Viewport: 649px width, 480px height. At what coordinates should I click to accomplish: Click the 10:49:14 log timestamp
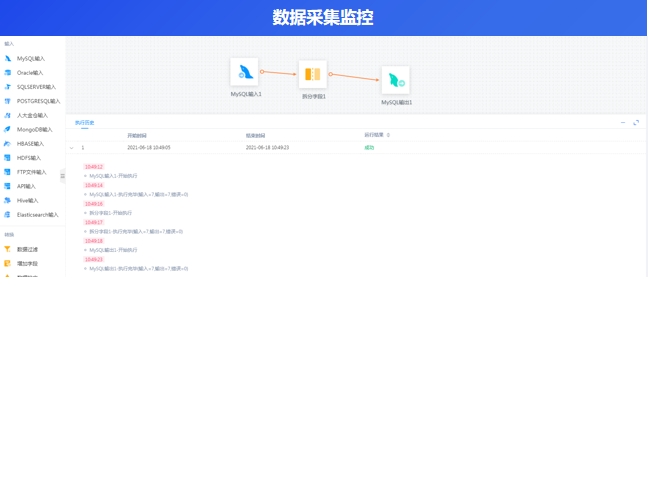pyautogui.click(x=94, y=185)
